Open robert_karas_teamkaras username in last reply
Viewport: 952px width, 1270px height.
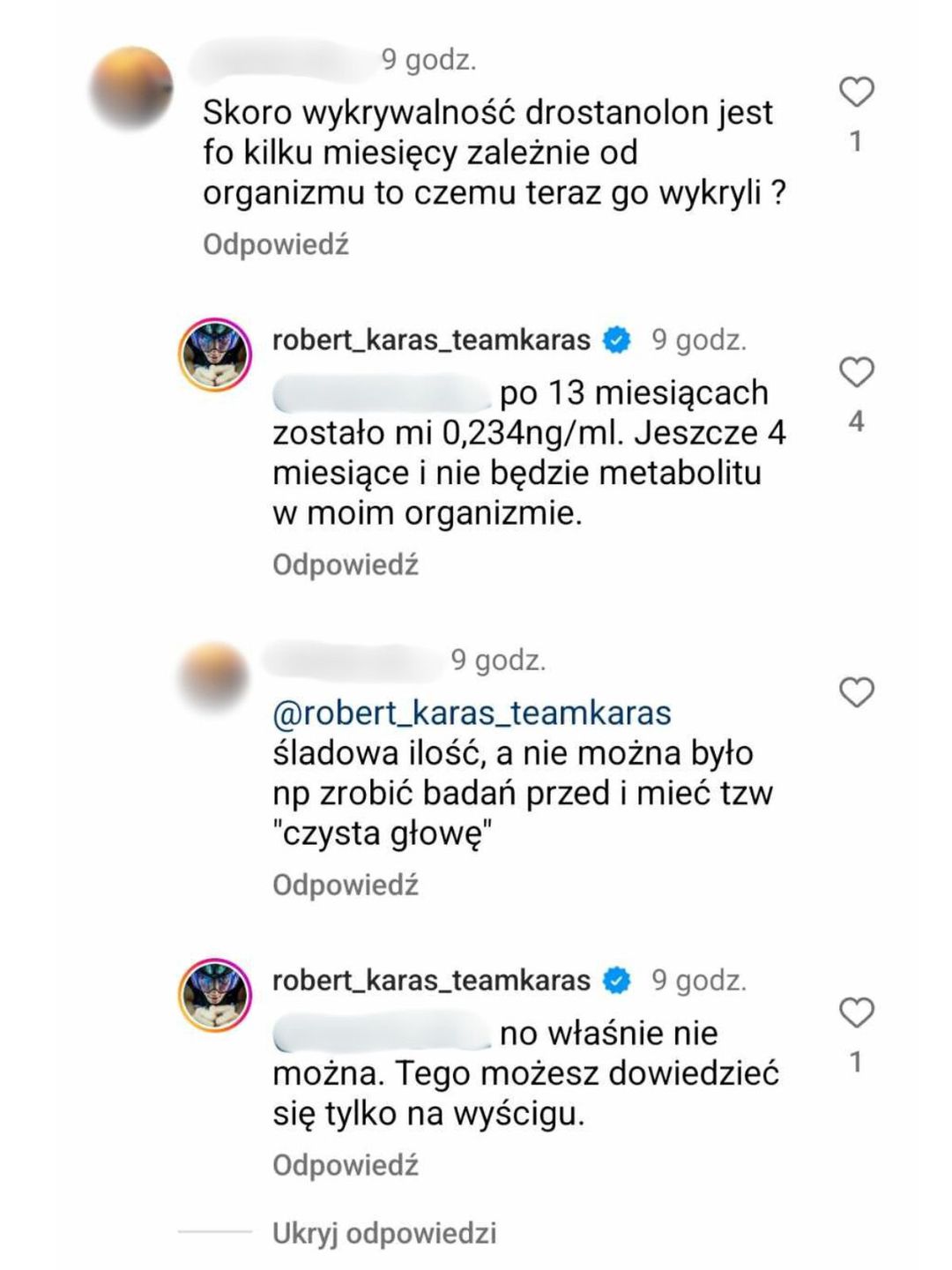(431, 981)
